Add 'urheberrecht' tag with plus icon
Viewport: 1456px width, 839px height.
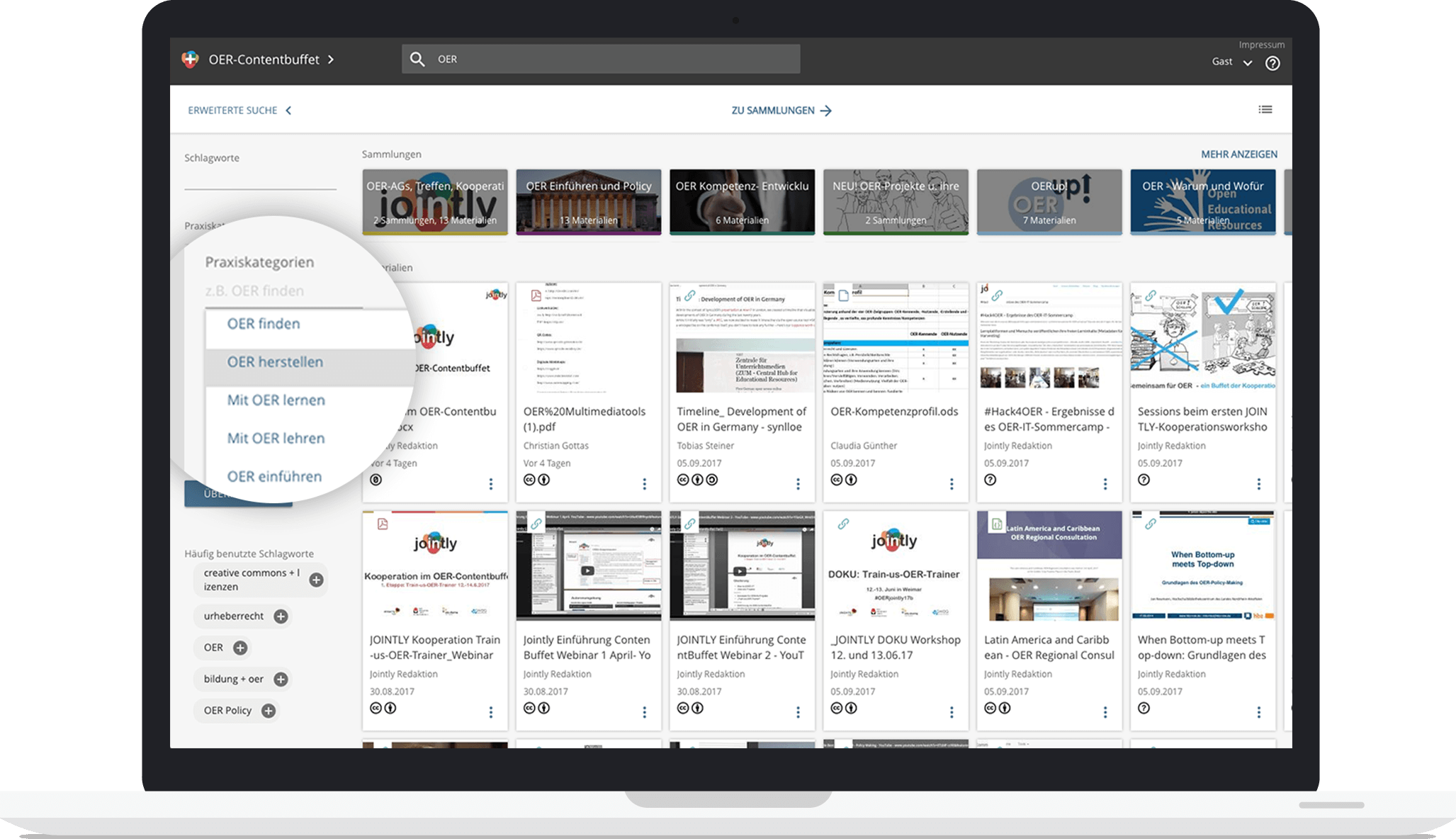click(x=281, y=616)
